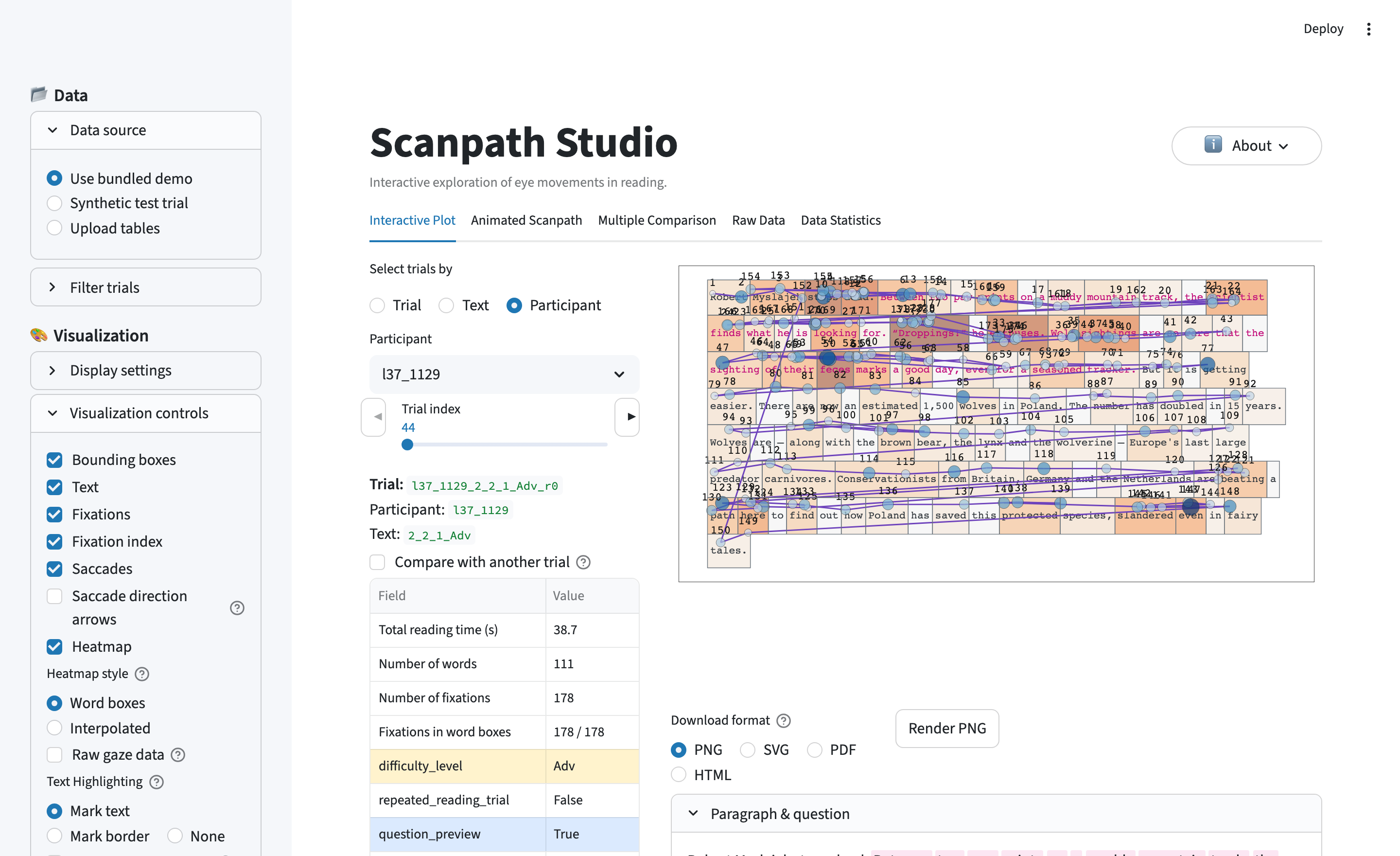Click help icon beside Raw gaze data

point(178,754)
